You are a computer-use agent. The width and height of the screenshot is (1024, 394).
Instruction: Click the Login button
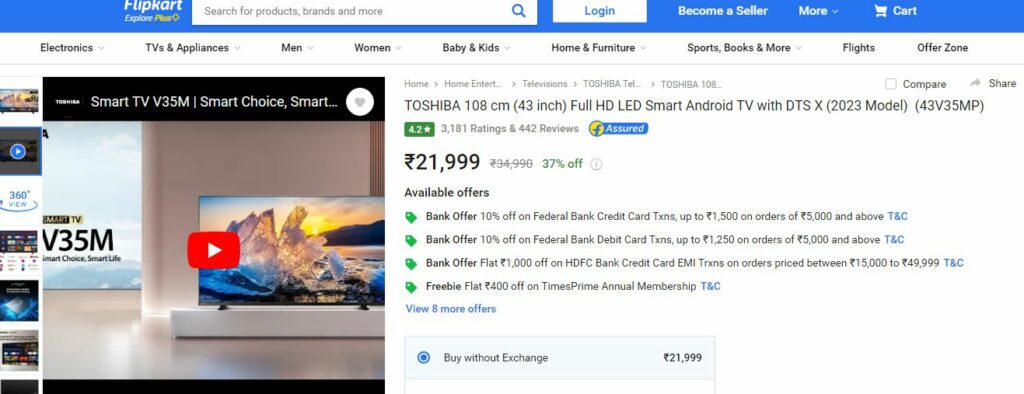point(600,11)
